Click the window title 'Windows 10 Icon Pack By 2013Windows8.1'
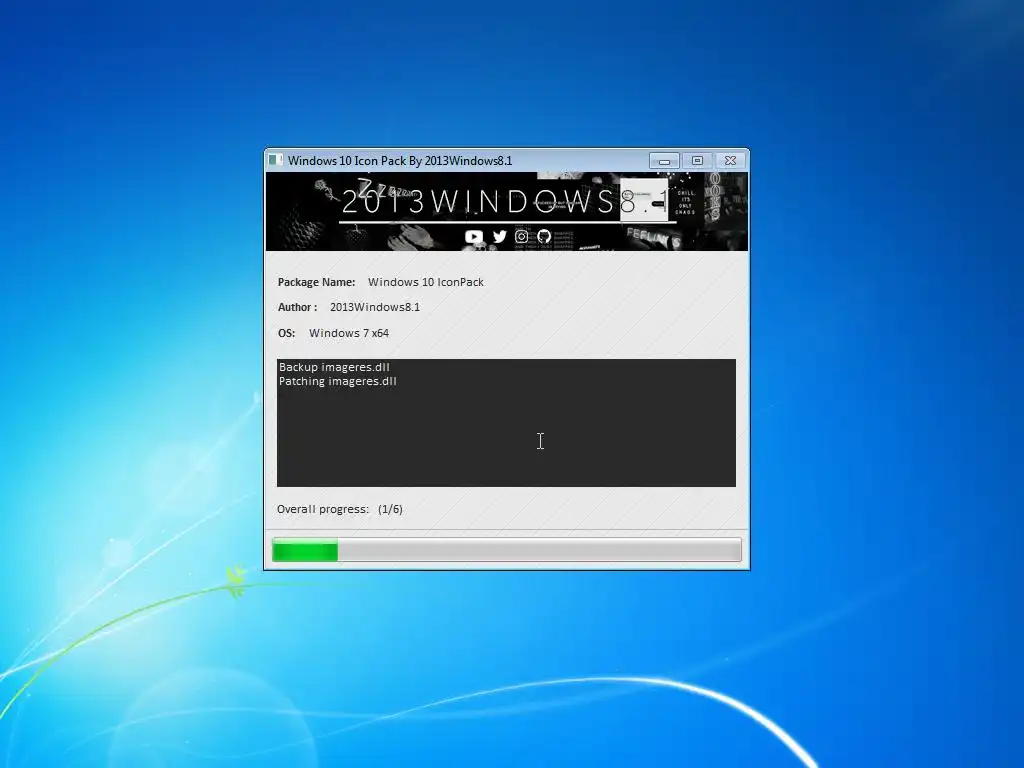1024x768 pixels. pos(400,161)
